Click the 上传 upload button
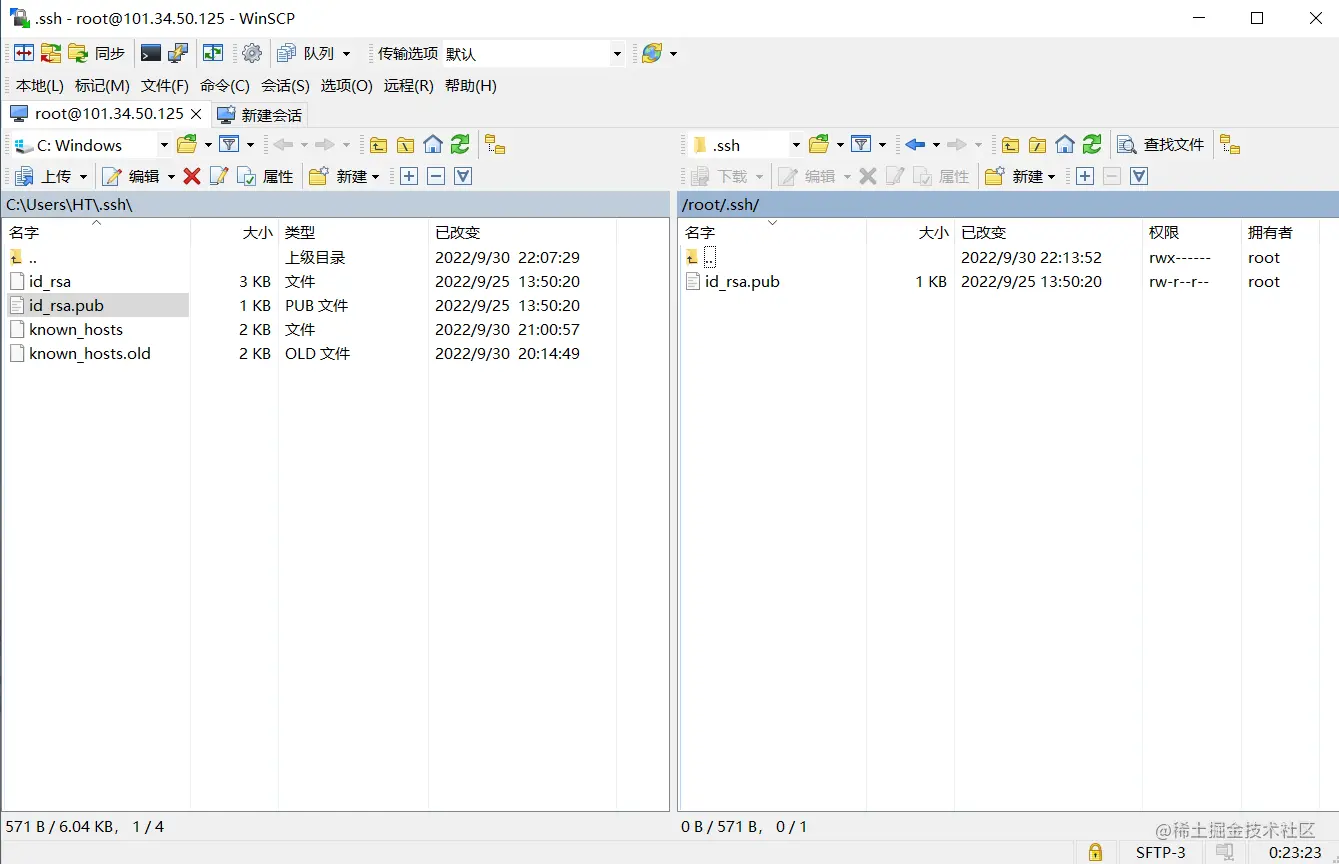The height and width of the screenshot is (864, 1339). tap(44, 176)
